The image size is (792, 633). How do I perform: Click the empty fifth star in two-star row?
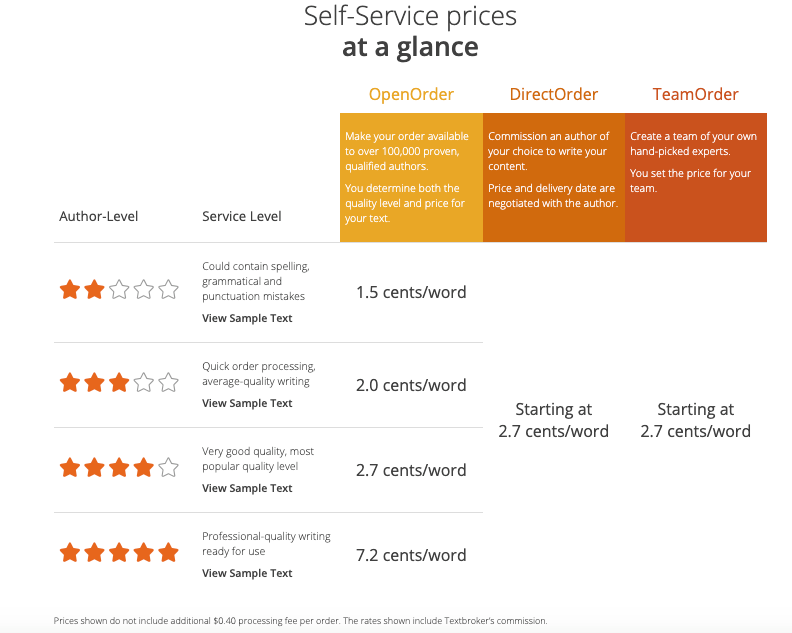168,291
